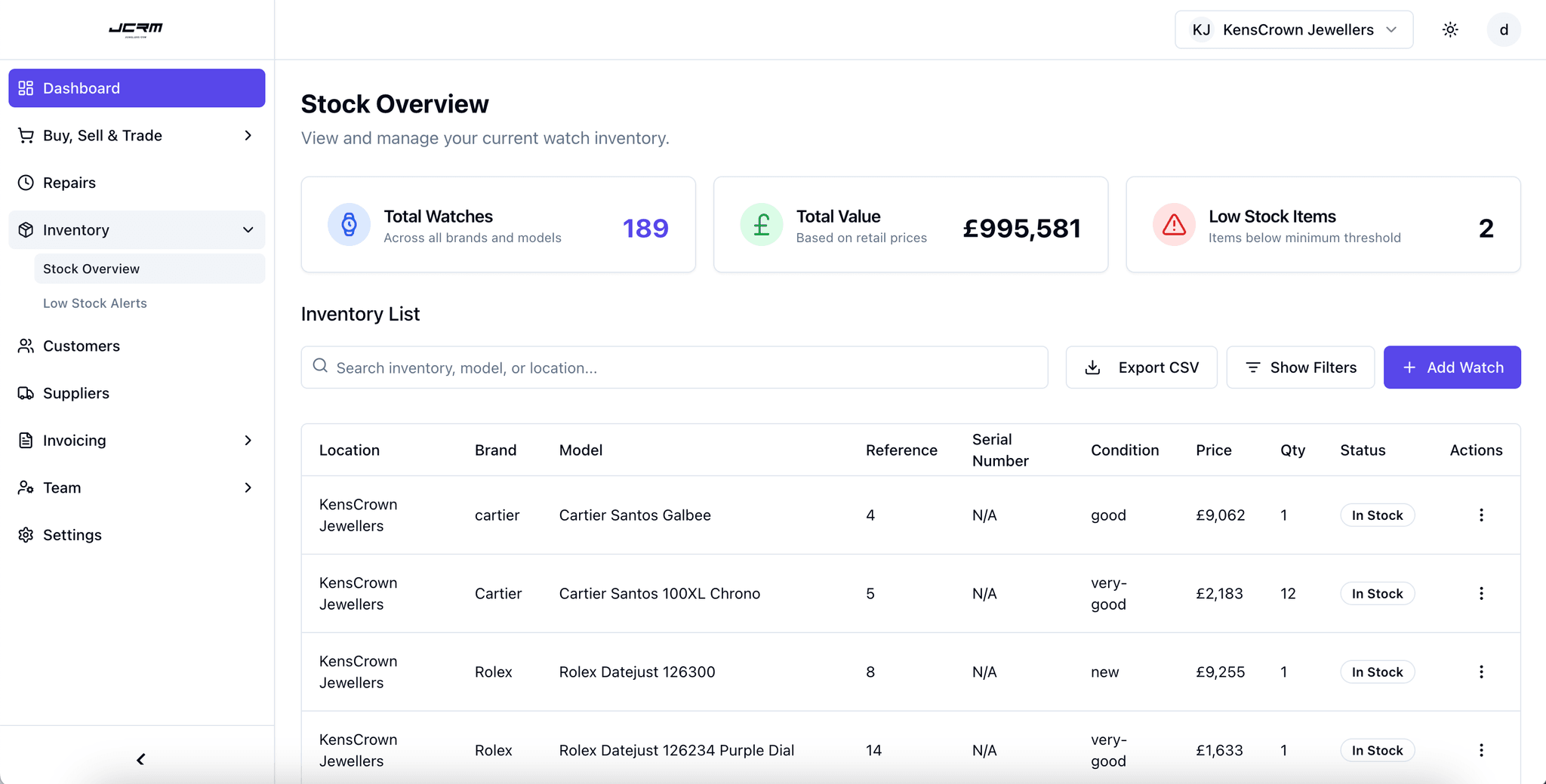Click the Export CSV download icon

pyautogui.click(x=1092, y=367)
